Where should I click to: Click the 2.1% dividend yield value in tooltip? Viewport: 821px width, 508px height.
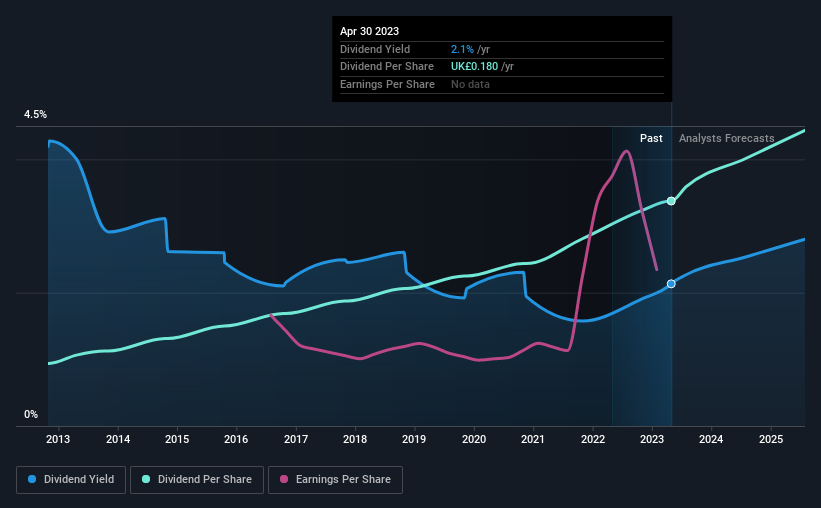click(462, 49)
